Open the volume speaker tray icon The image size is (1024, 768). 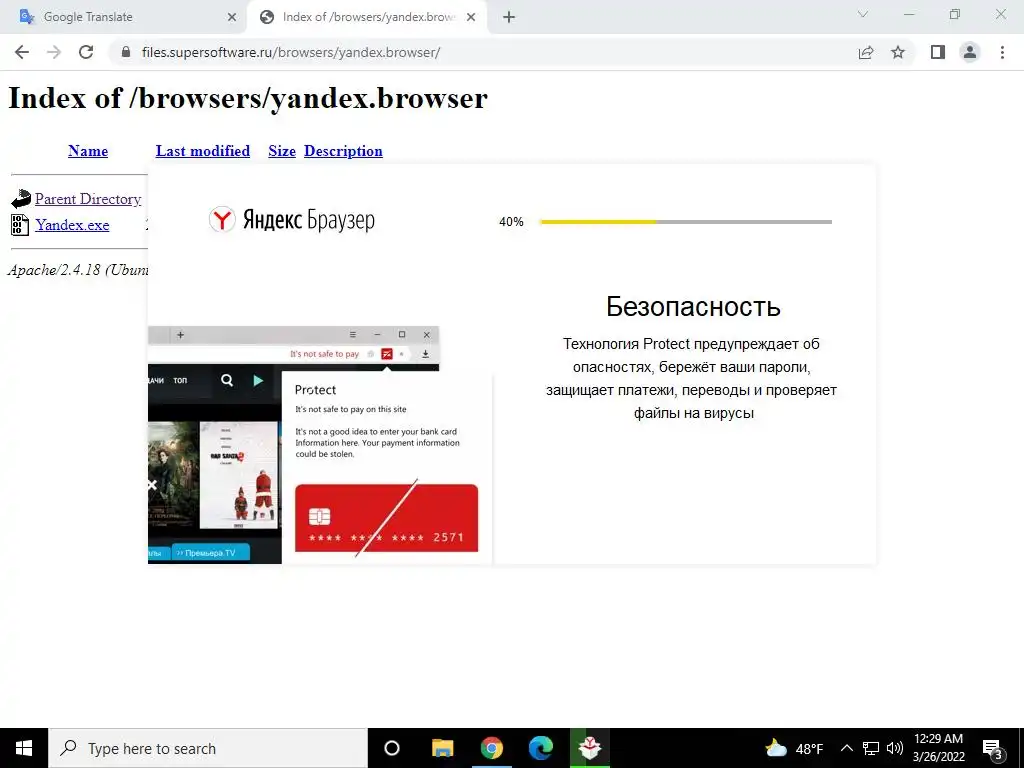(895, 748)
